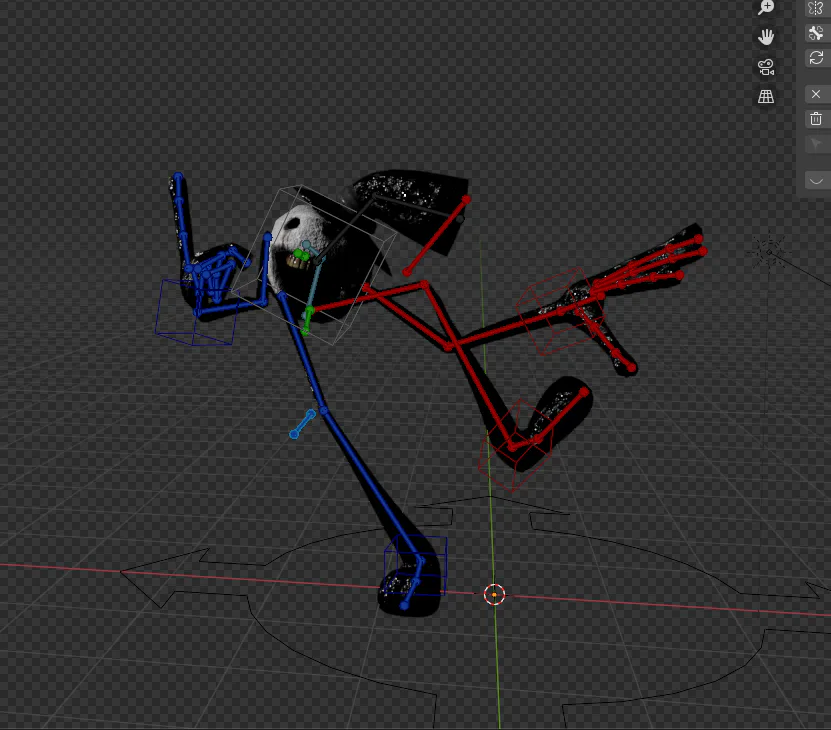Click the zoom magnifier viewport icon
The height and width of the screenshot is (730, 831).
[766, 7]
